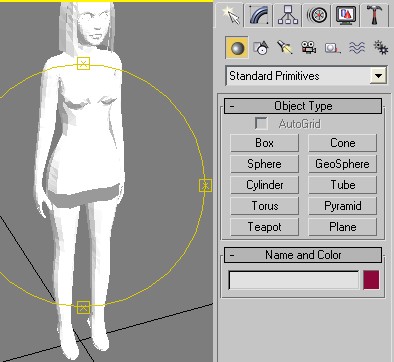Select the Helpers category icon
The width and height of the screenshot is (394, 362).
tap(332, 48)
